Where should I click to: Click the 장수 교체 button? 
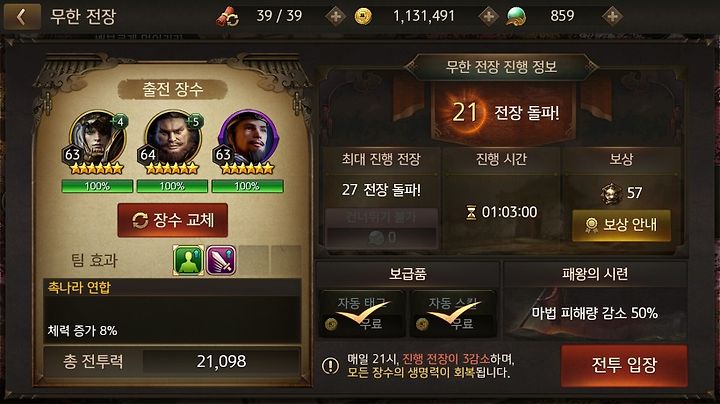click(x=173, y=220)
